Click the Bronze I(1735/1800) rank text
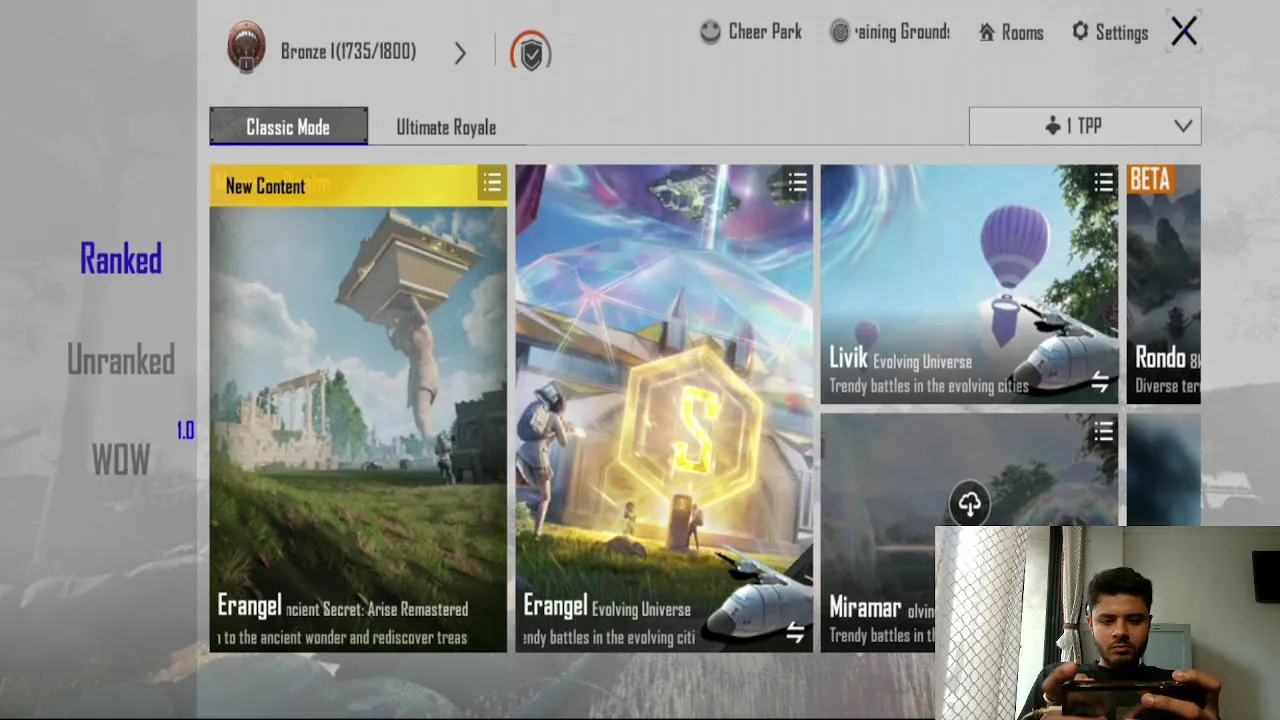The height and width of the screenshot is (720, 1280). click(x=348, y=52)
